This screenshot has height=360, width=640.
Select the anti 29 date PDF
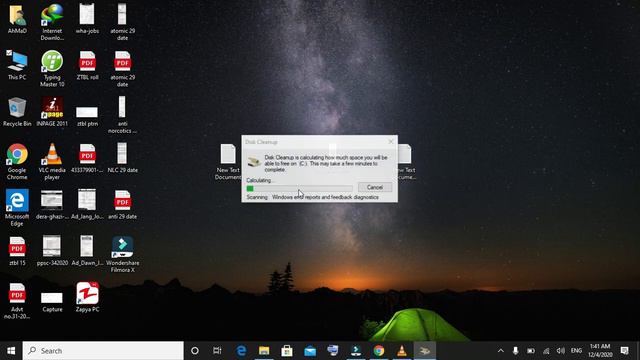[122, 205]
